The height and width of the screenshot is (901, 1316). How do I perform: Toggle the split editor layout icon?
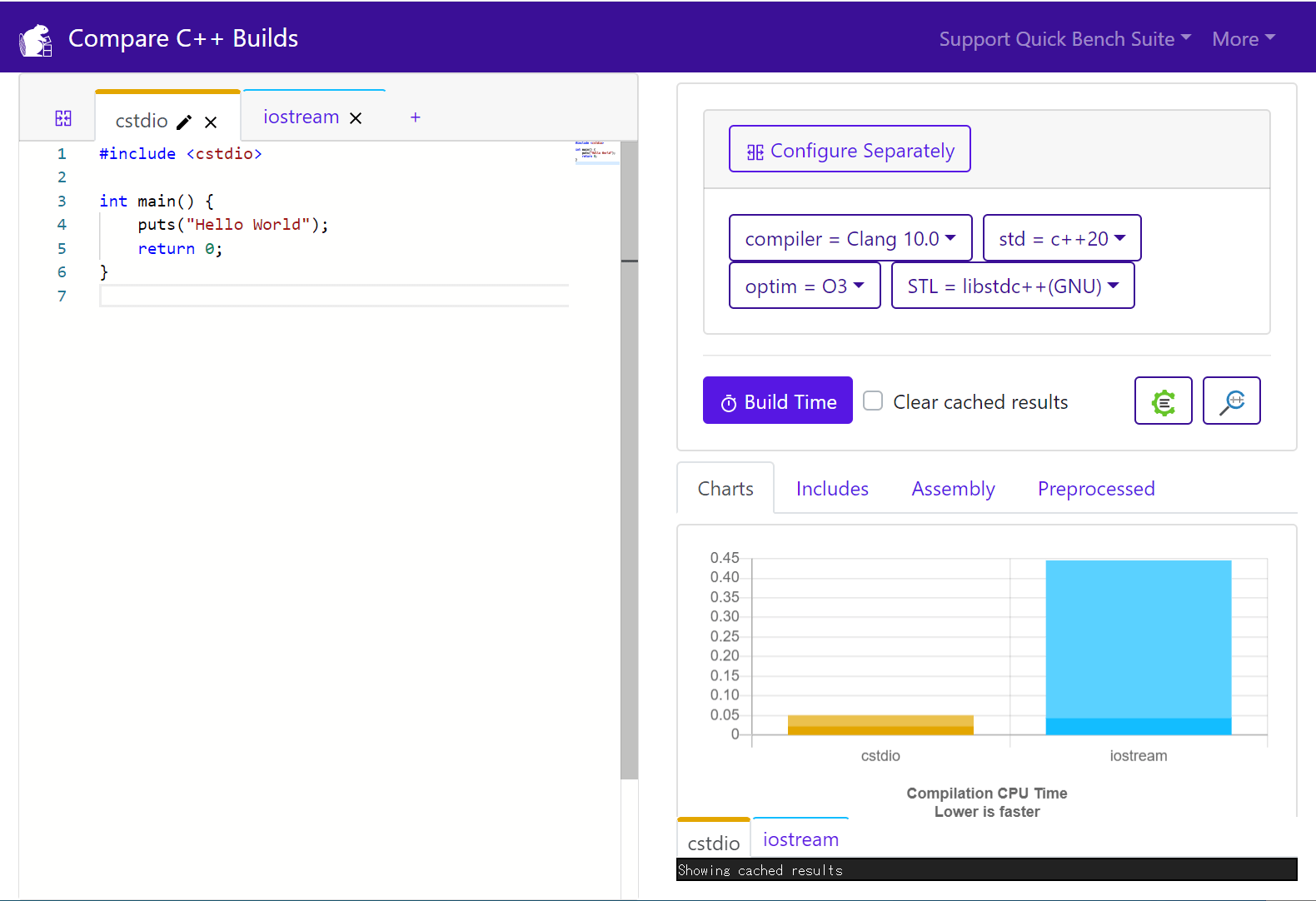coord(63,118)
